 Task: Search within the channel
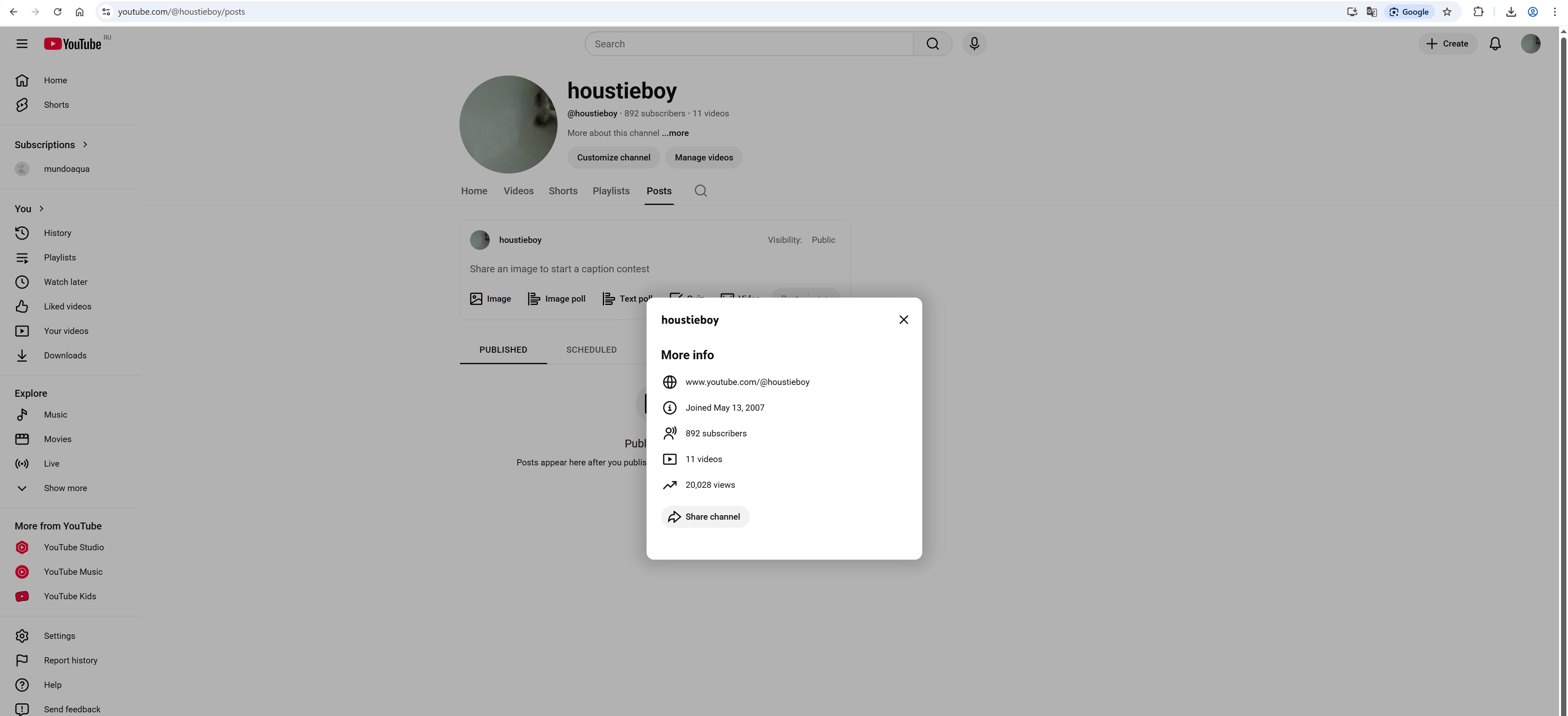[700, 191]
